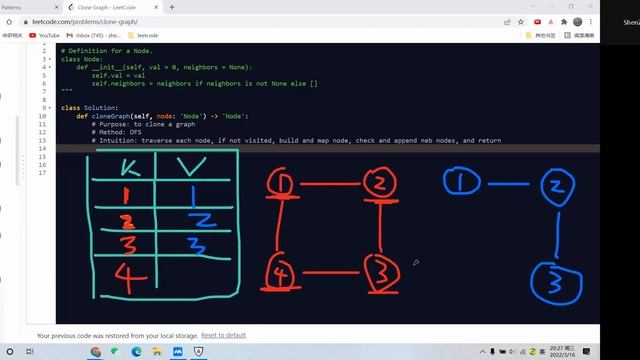The image size is (640, 360).
Task: Close the Clone Graph - LeetCode tab
Action: tap(156, 7)
